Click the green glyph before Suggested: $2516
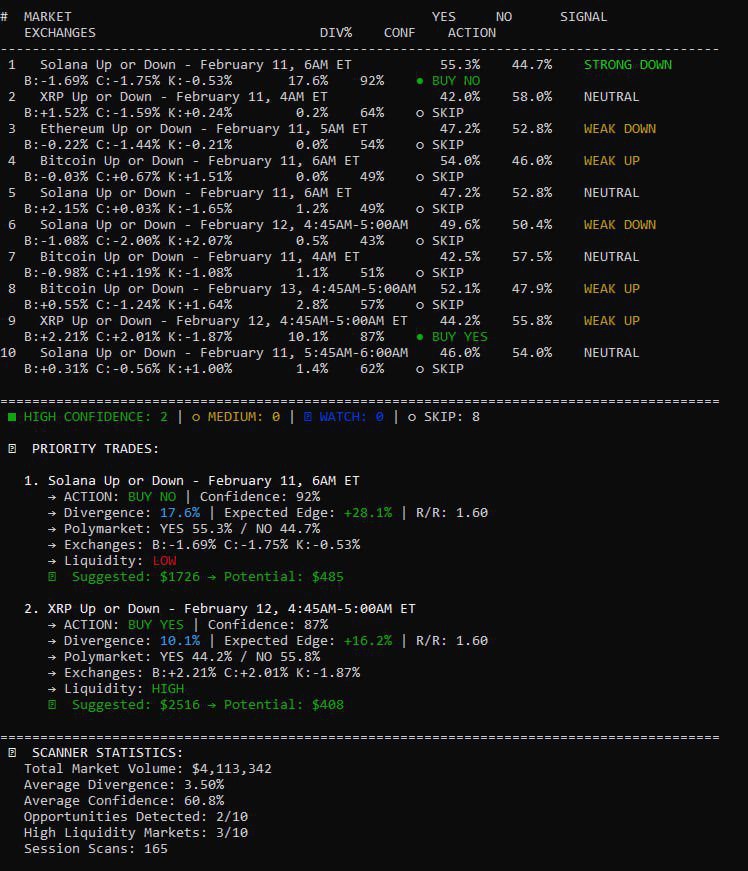 tap(52, 705)
